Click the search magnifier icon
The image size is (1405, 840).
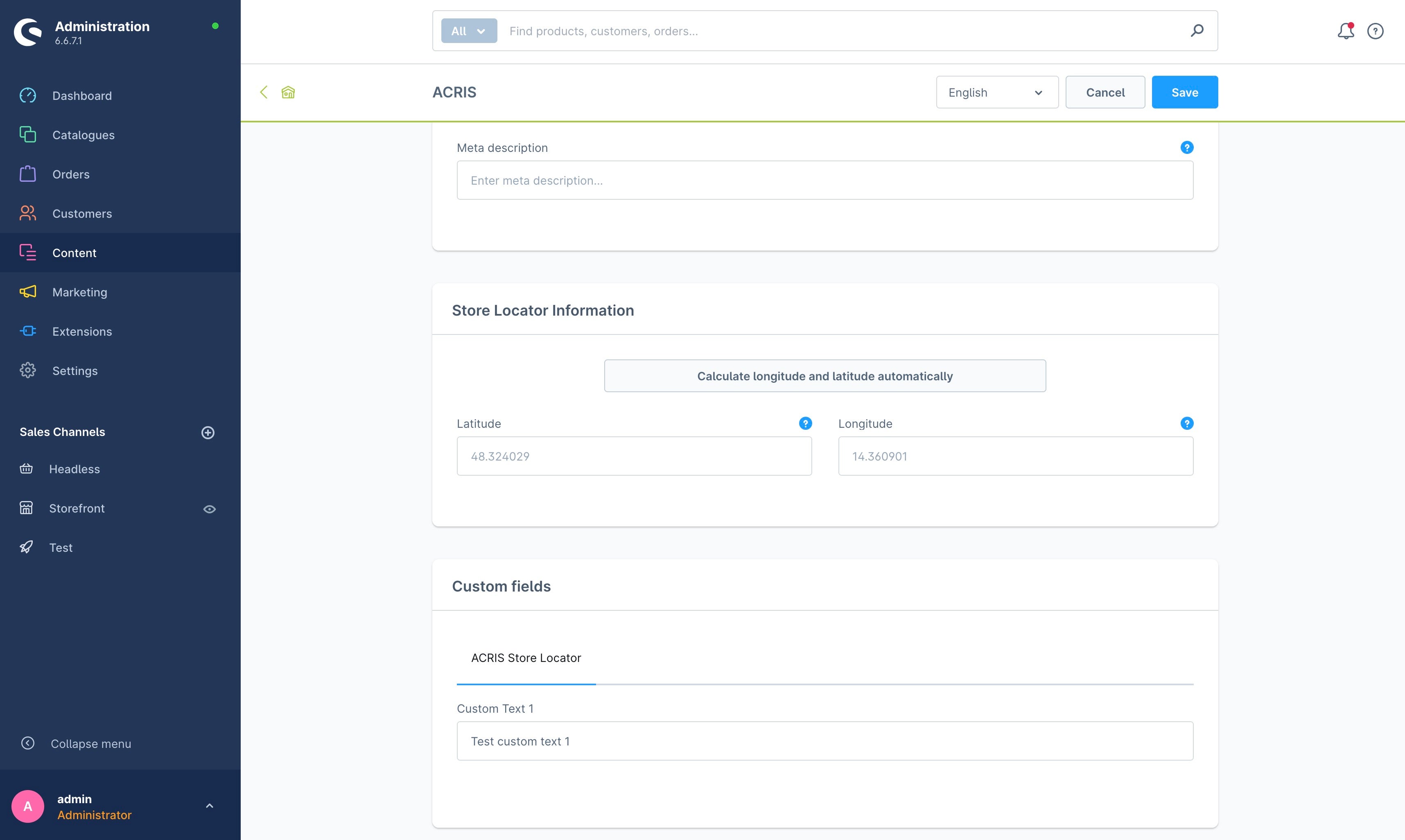click(x=1197, y=31)
